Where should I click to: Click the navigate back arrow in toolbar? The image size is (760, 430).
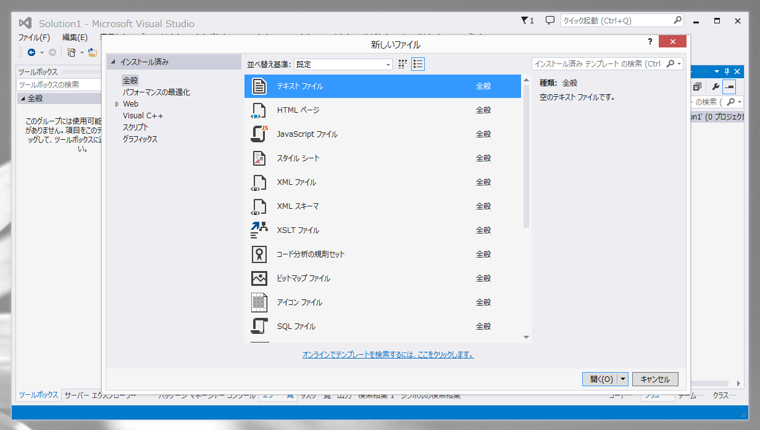click(x=32, y=52)
